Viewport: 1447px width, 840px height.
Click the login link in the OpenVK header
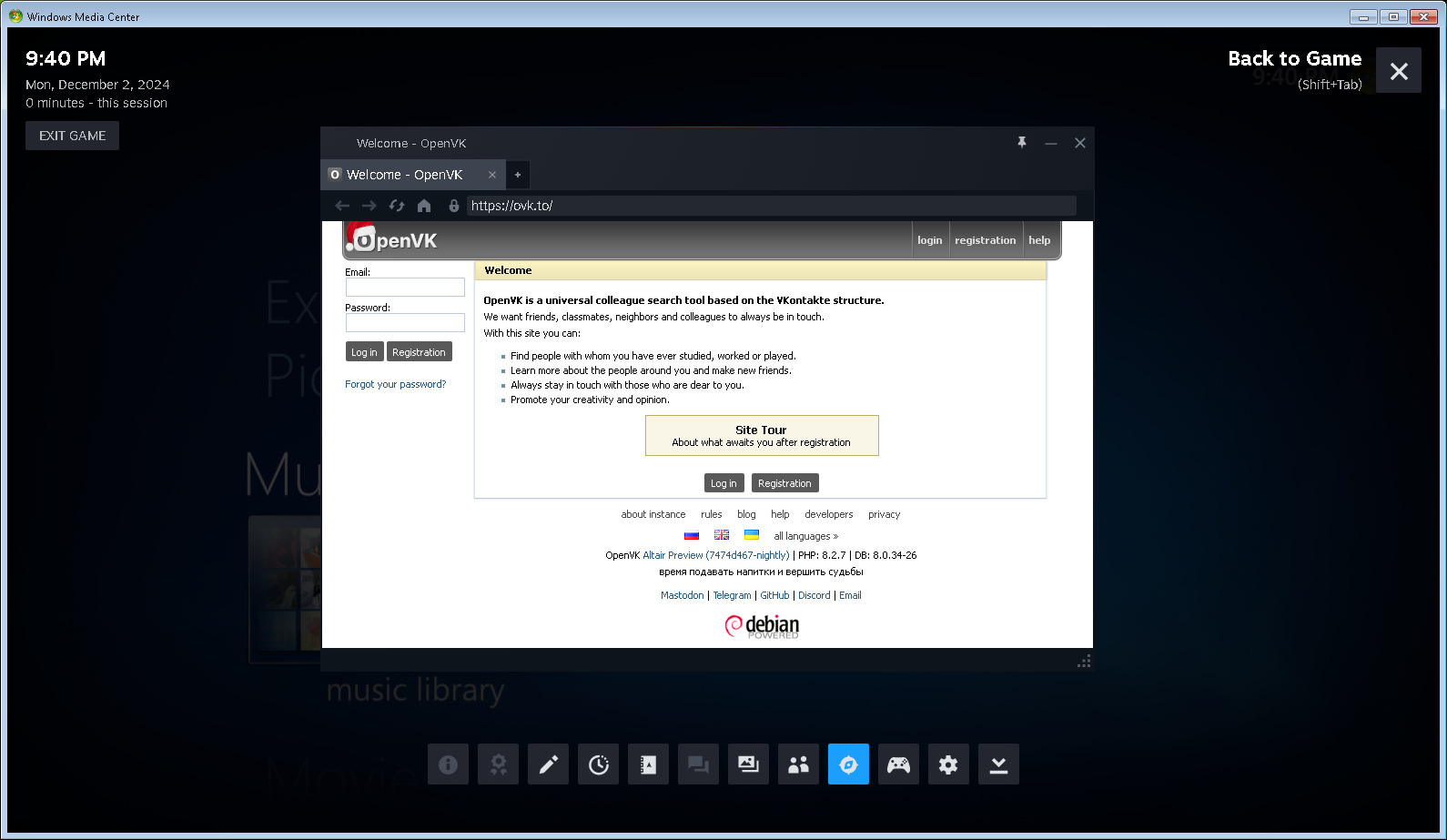930,240
